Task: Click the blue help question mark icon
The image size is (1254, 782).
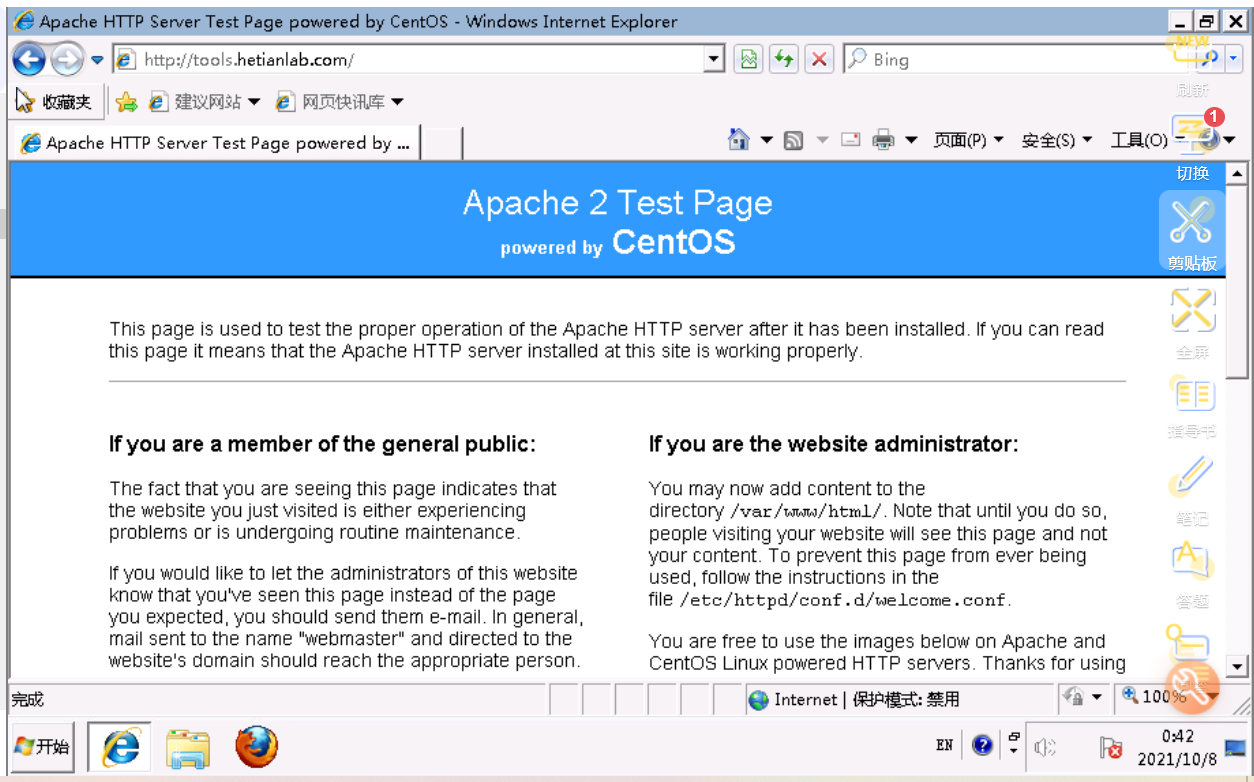Action: [x=982, y=745]
